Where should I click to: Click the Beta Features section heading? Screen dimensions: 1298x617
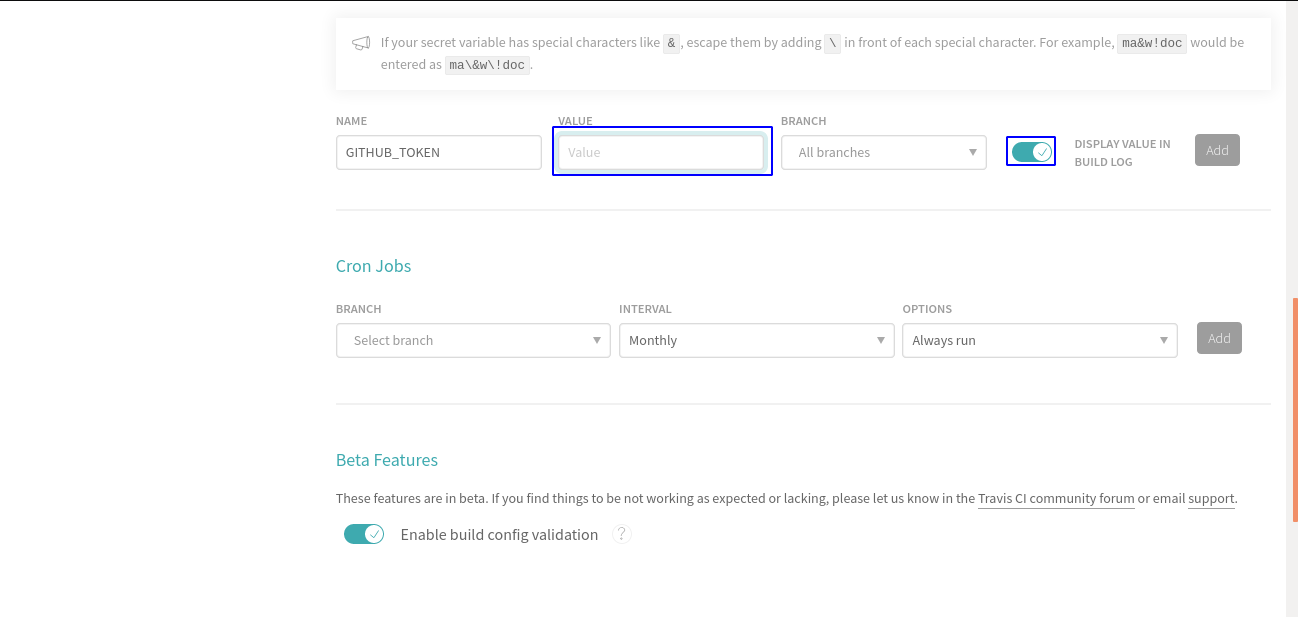386,460
